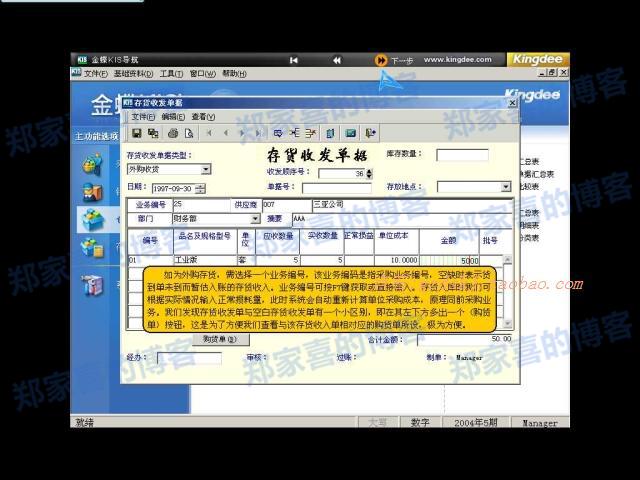Open dialog's 文件(F) menu
Screen dimensions: 640x480
click(x=143, y=117)
